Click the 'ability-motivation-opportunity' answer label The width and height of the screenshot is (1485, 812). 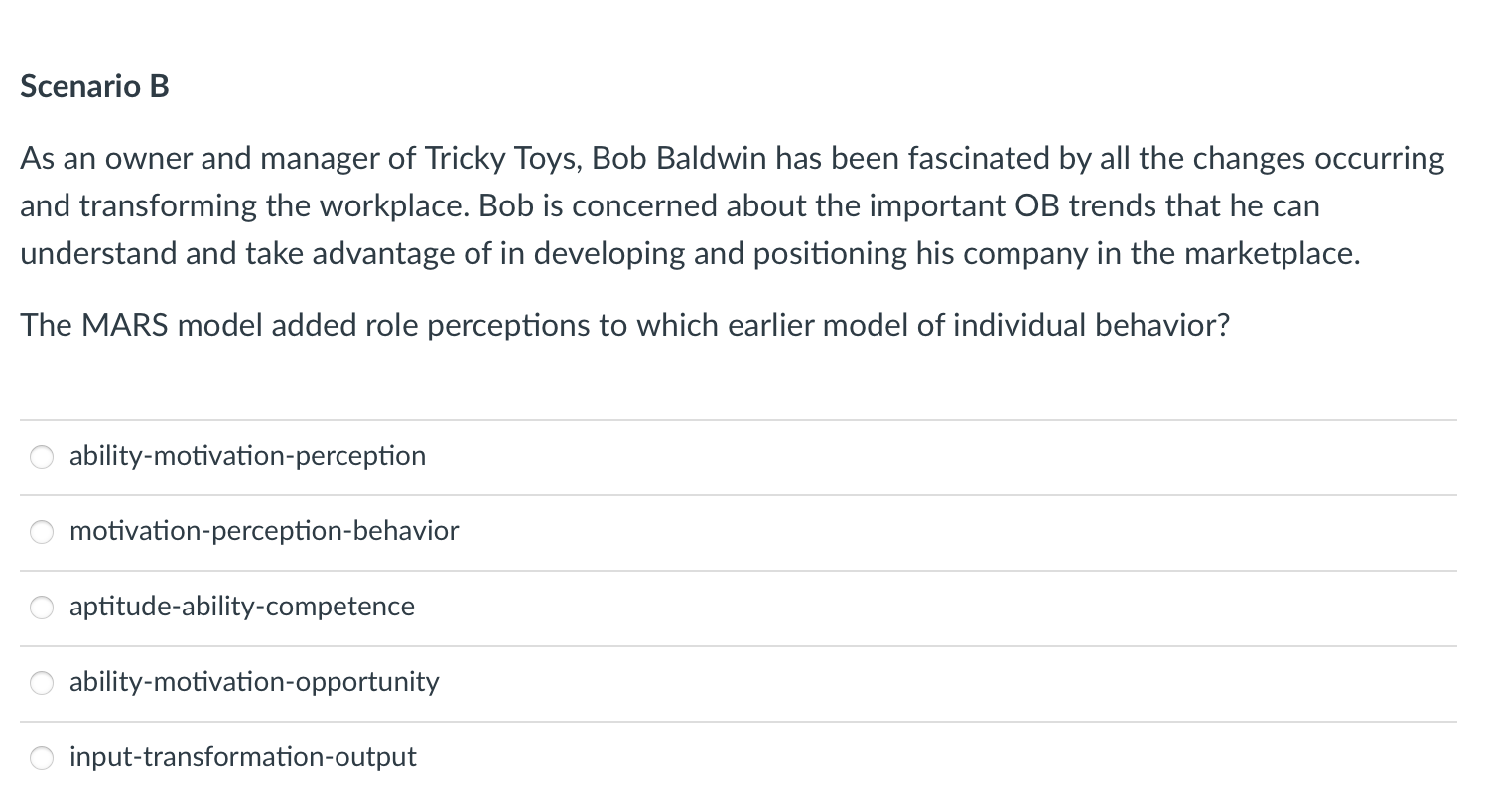254,682
